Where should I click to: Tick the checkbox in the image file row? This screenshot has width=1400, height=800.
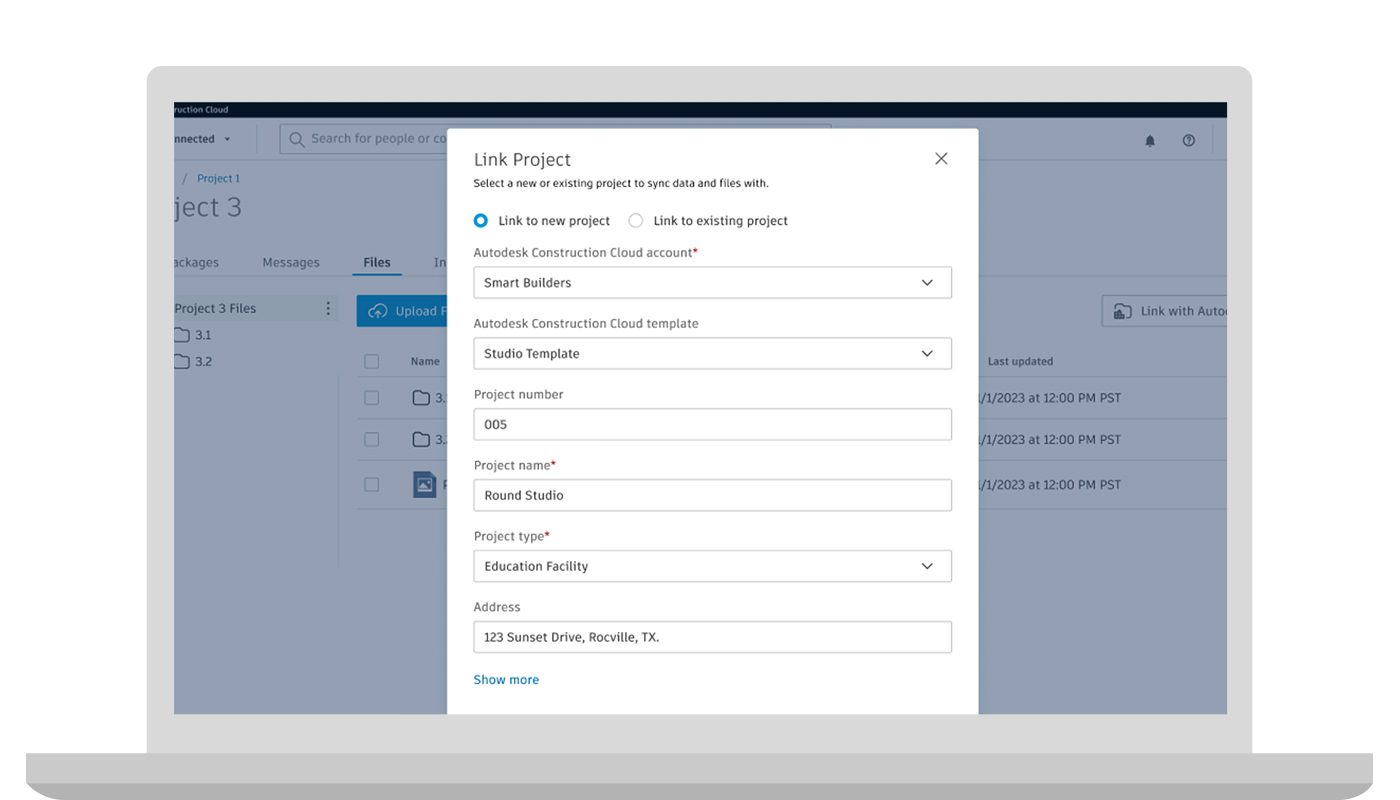click(372, 485)
